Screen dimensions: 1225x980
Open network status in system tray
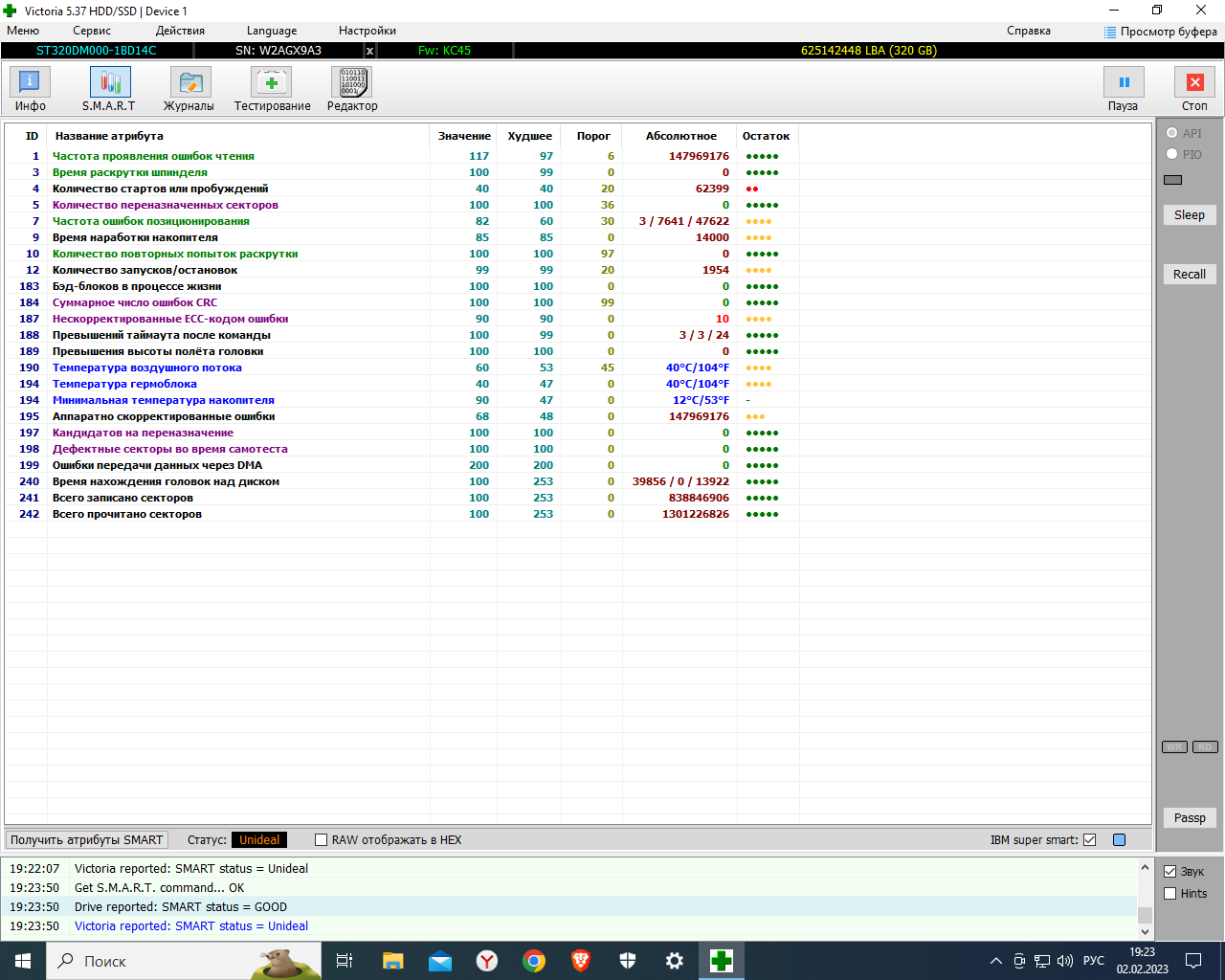tap(1042, 961)
